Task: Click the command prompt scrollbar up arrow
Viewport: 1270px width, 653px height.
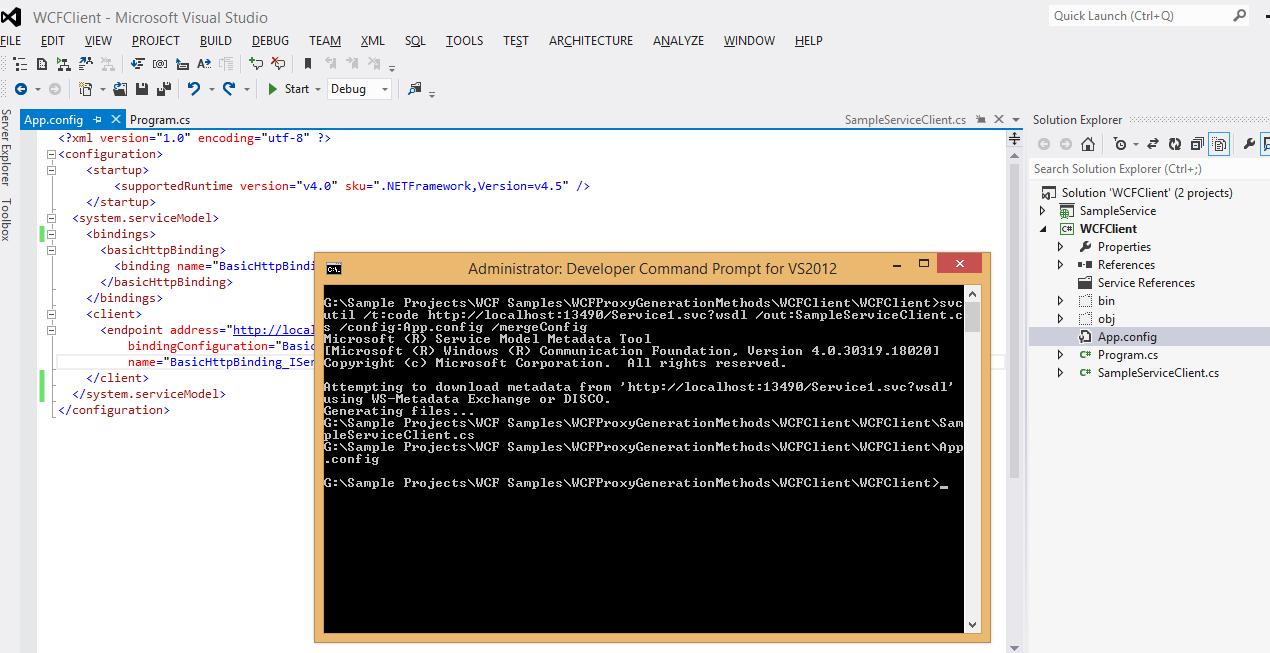Action: 972,293
